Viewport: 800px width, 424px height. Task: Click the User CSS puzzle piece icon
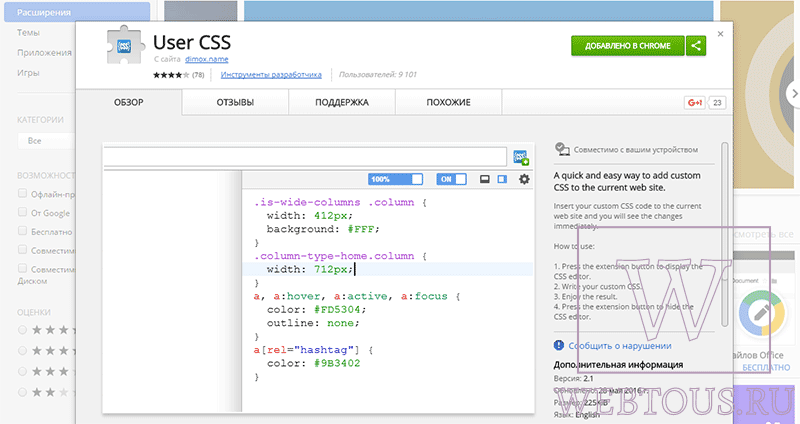click(x=124, y=46)
